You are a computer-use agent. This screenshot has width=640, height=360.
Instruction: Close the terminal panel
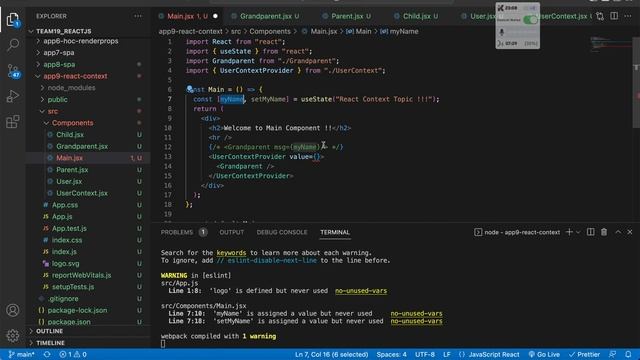tap(630, 232)
